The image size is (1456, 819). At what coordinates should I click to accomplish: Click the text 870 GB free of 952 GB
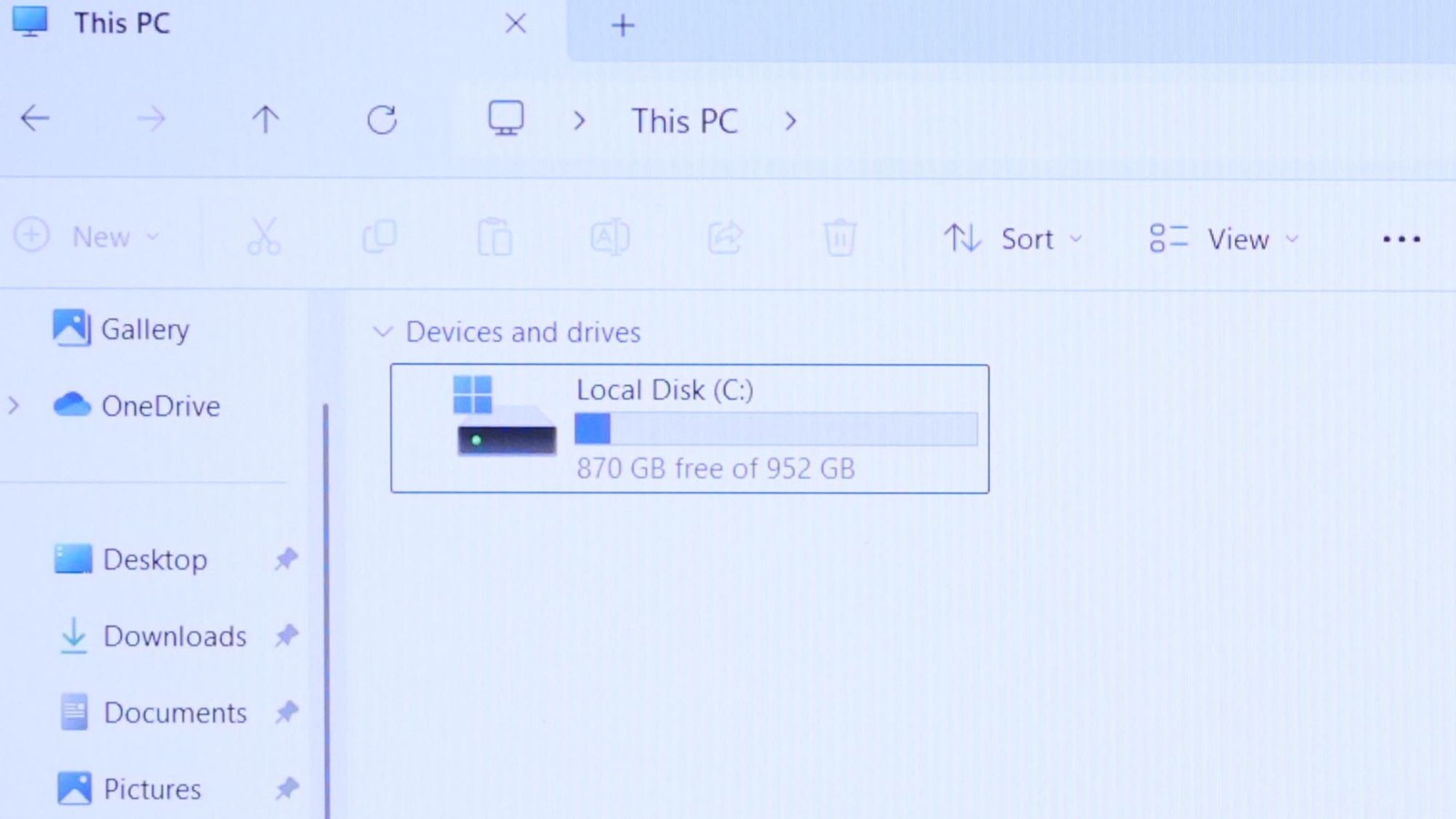(716, 469)
